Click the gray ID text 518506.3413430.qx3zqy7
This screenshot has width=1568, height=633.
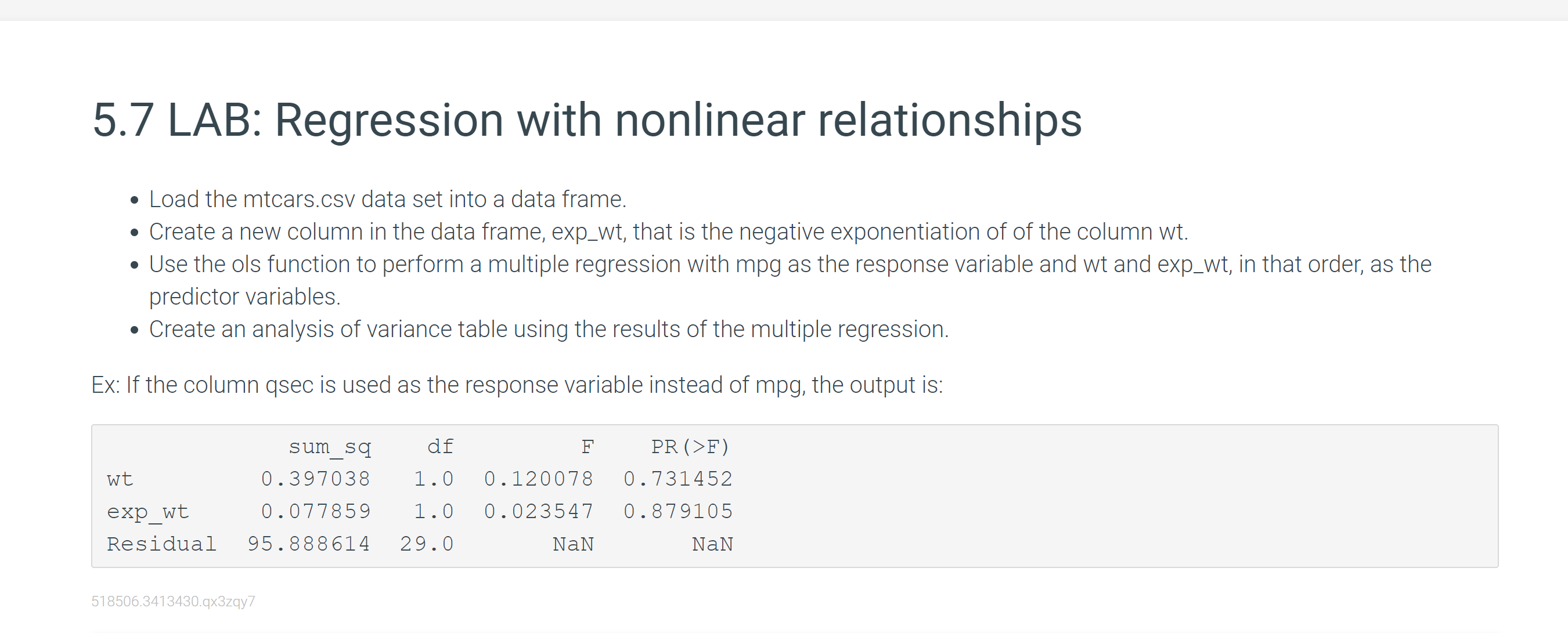coord(173,602)
